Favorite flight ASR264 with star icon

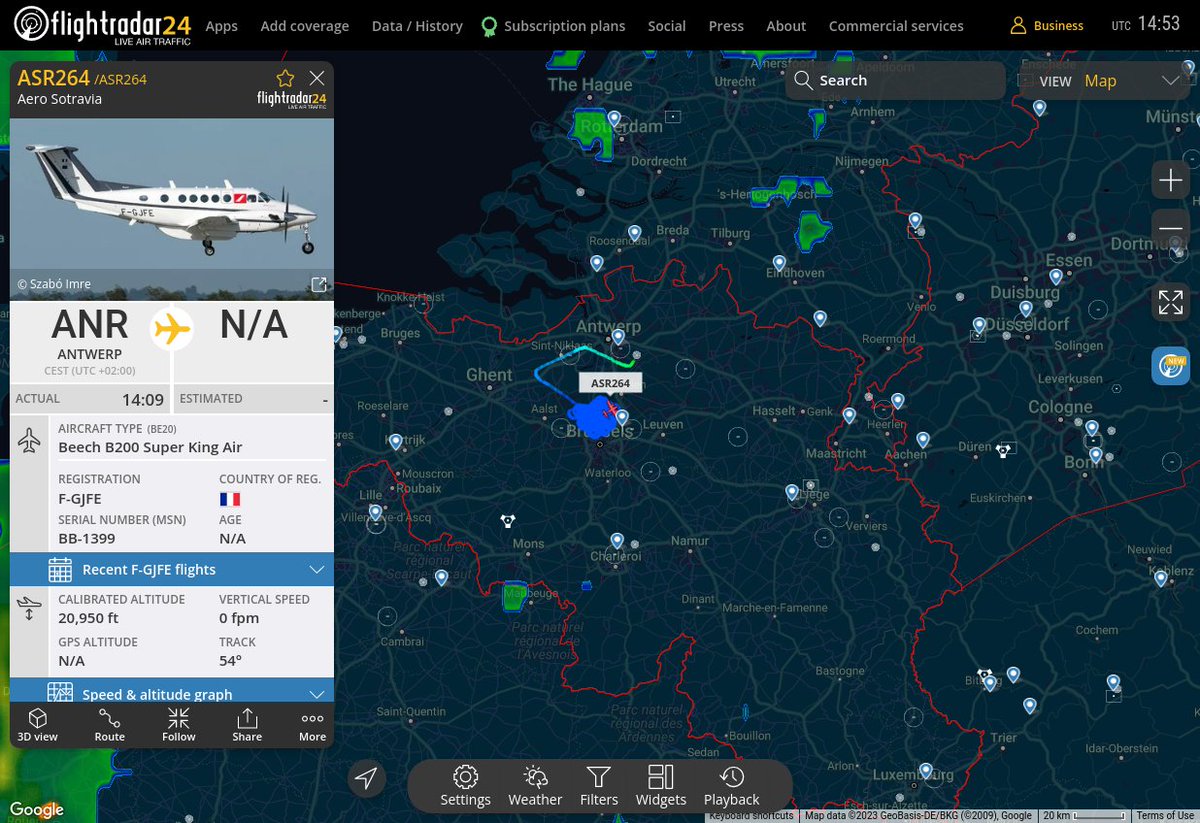285,78
